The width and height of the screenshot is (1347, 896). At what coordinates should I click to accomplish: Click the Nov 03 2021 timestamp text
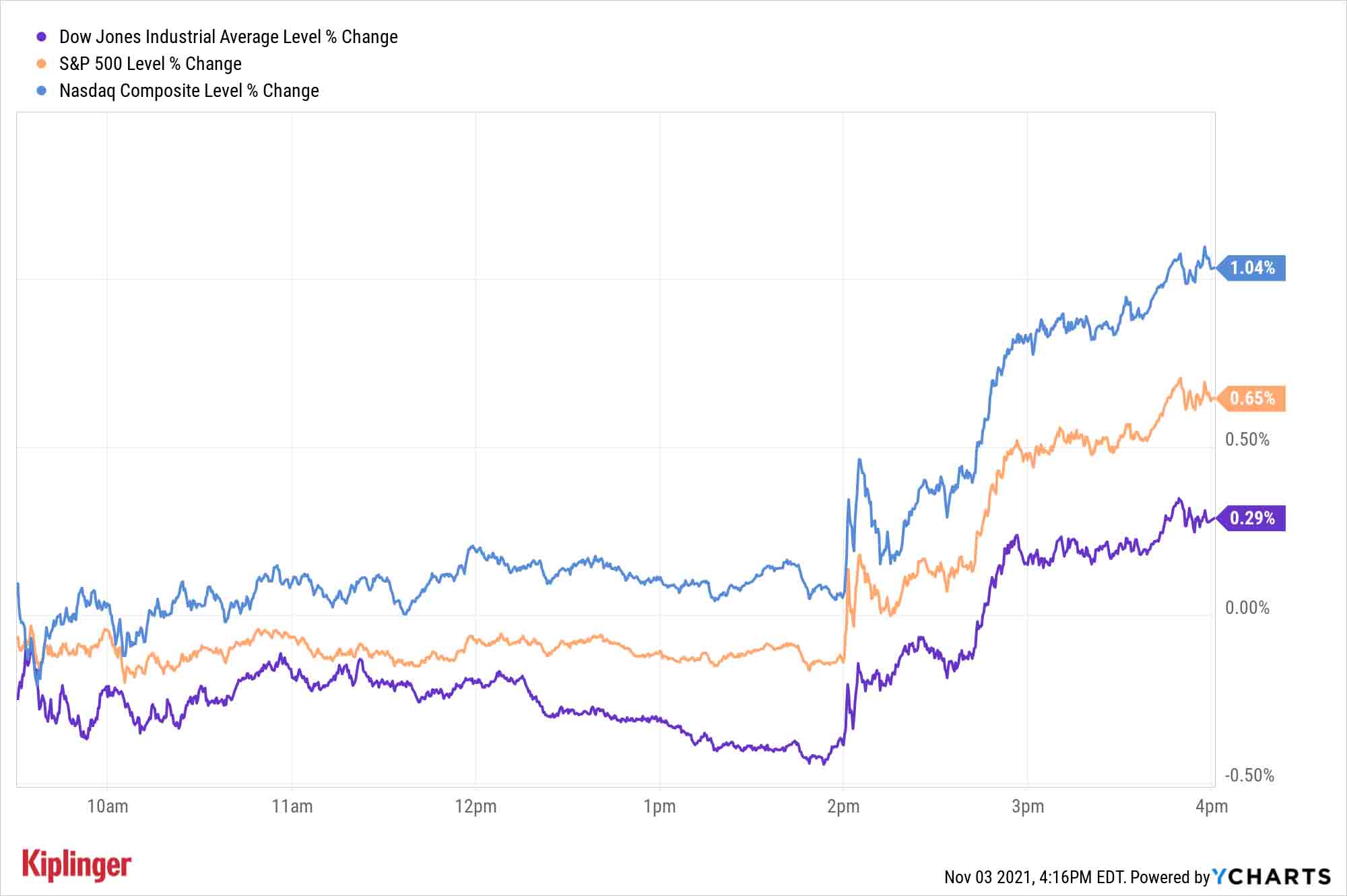pyautogui.click(x=1034, y=877)
